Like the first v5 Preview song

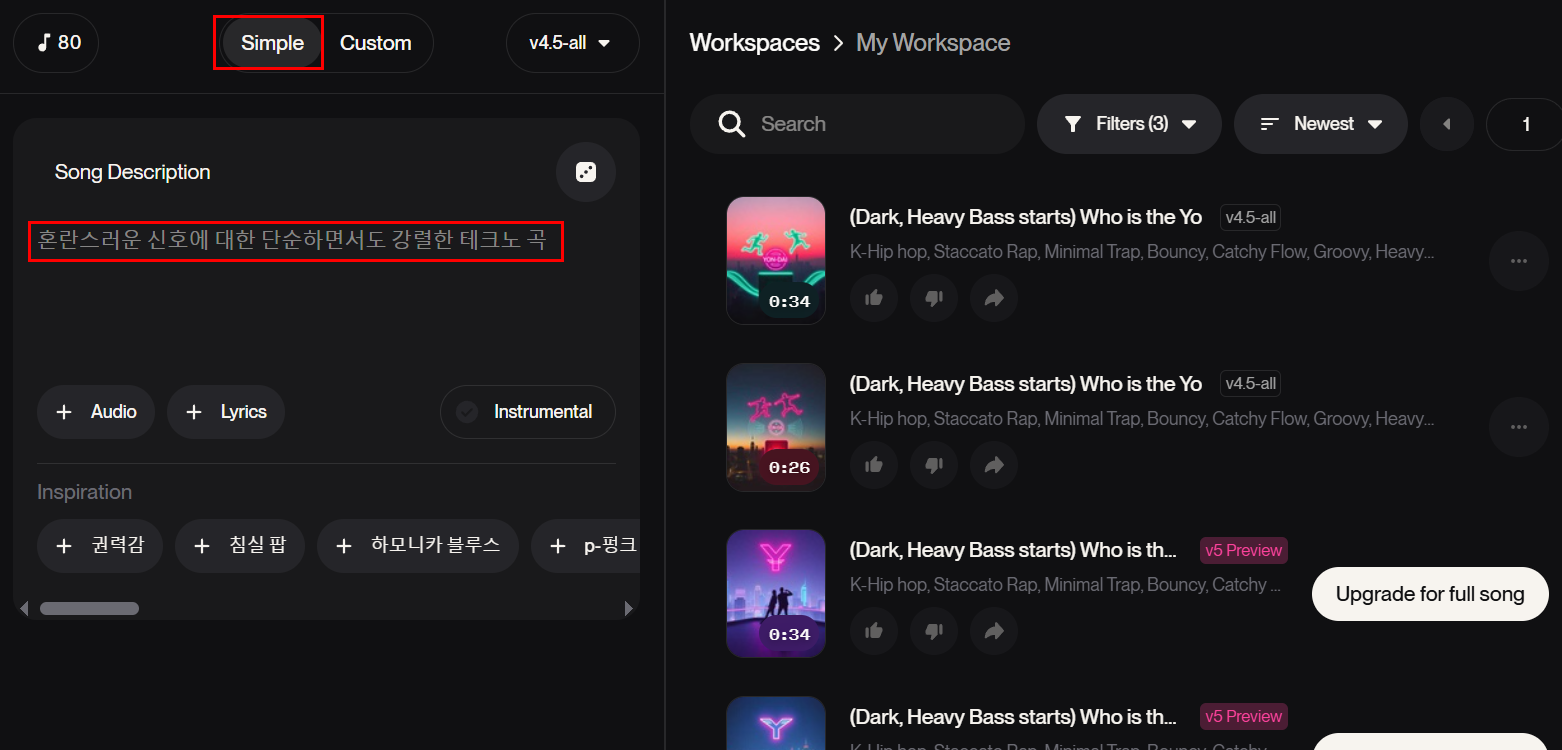point(874,631)
